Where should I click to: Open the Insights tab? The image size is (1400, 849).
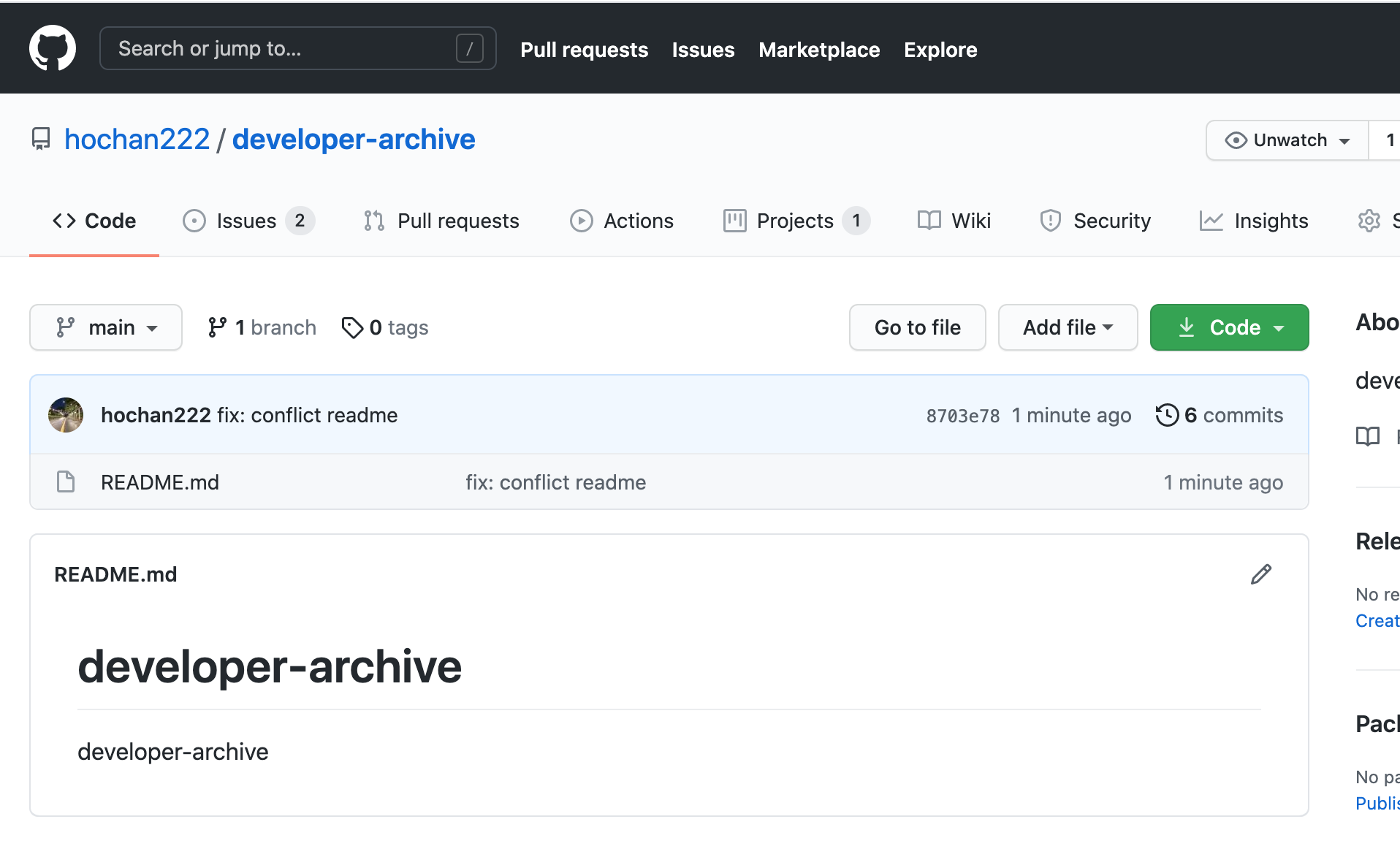click(x=1254, y=221)
